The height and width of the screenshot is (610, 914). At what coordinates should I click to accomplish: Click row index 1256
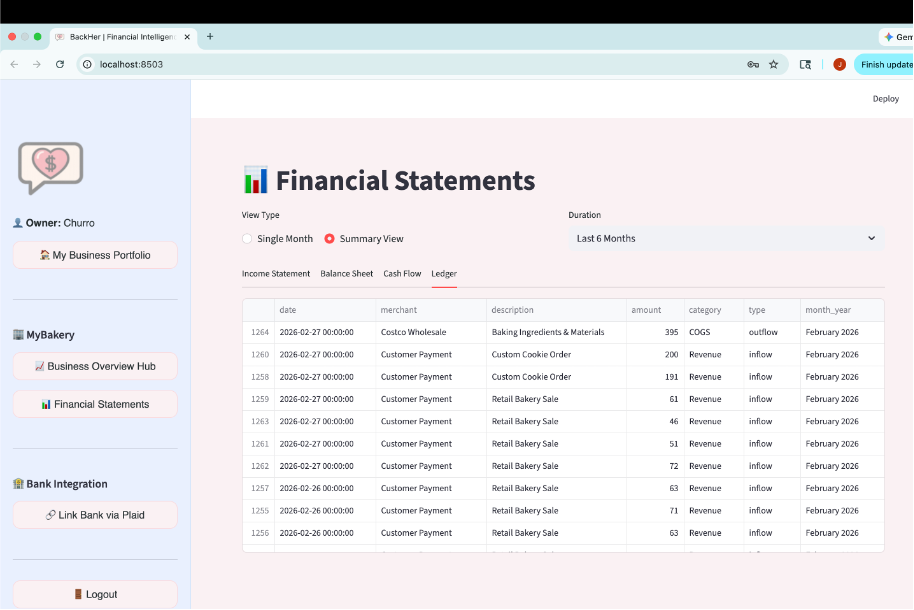259,533
